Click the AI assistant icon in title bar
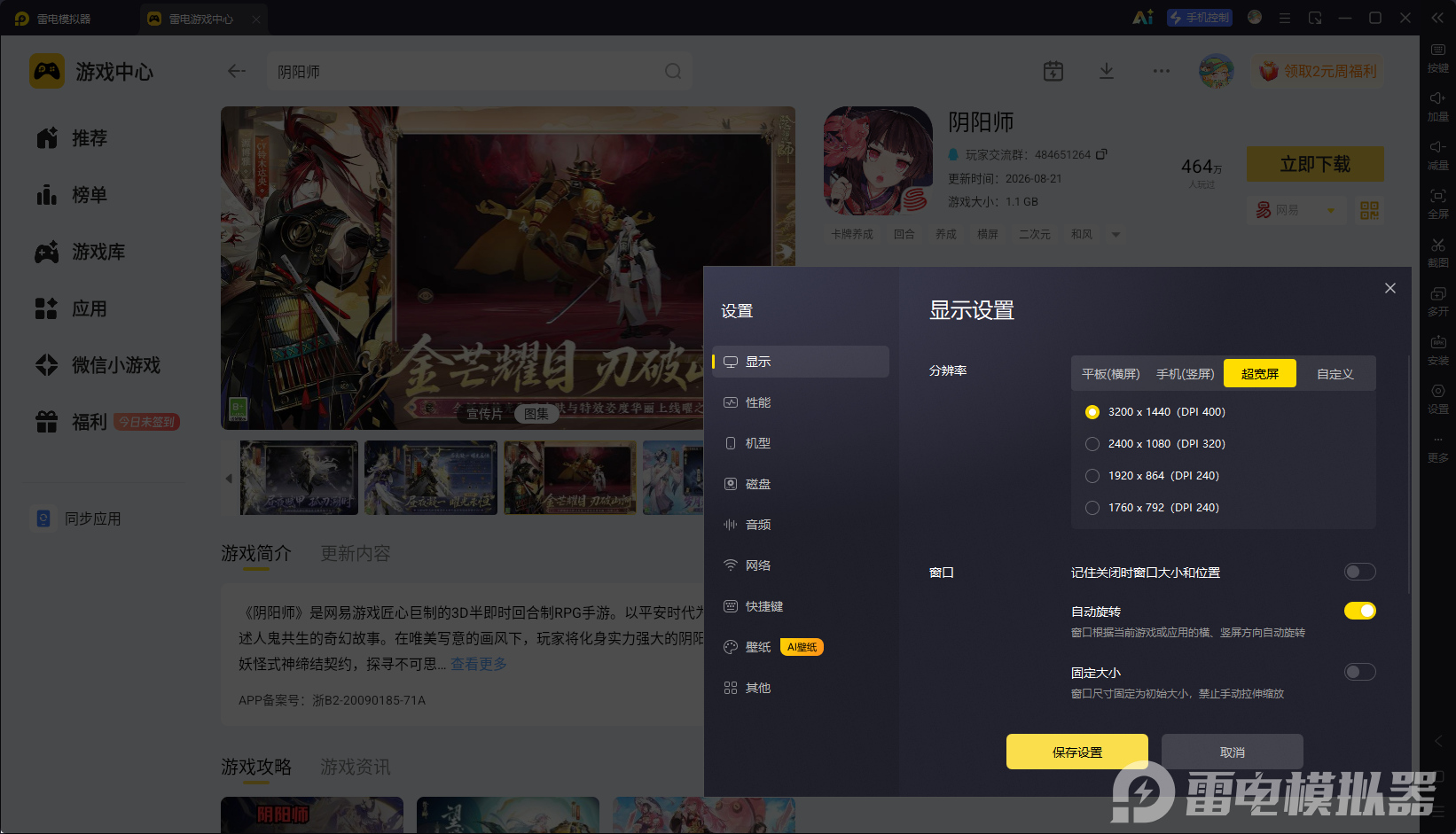 pos(1143,18)
